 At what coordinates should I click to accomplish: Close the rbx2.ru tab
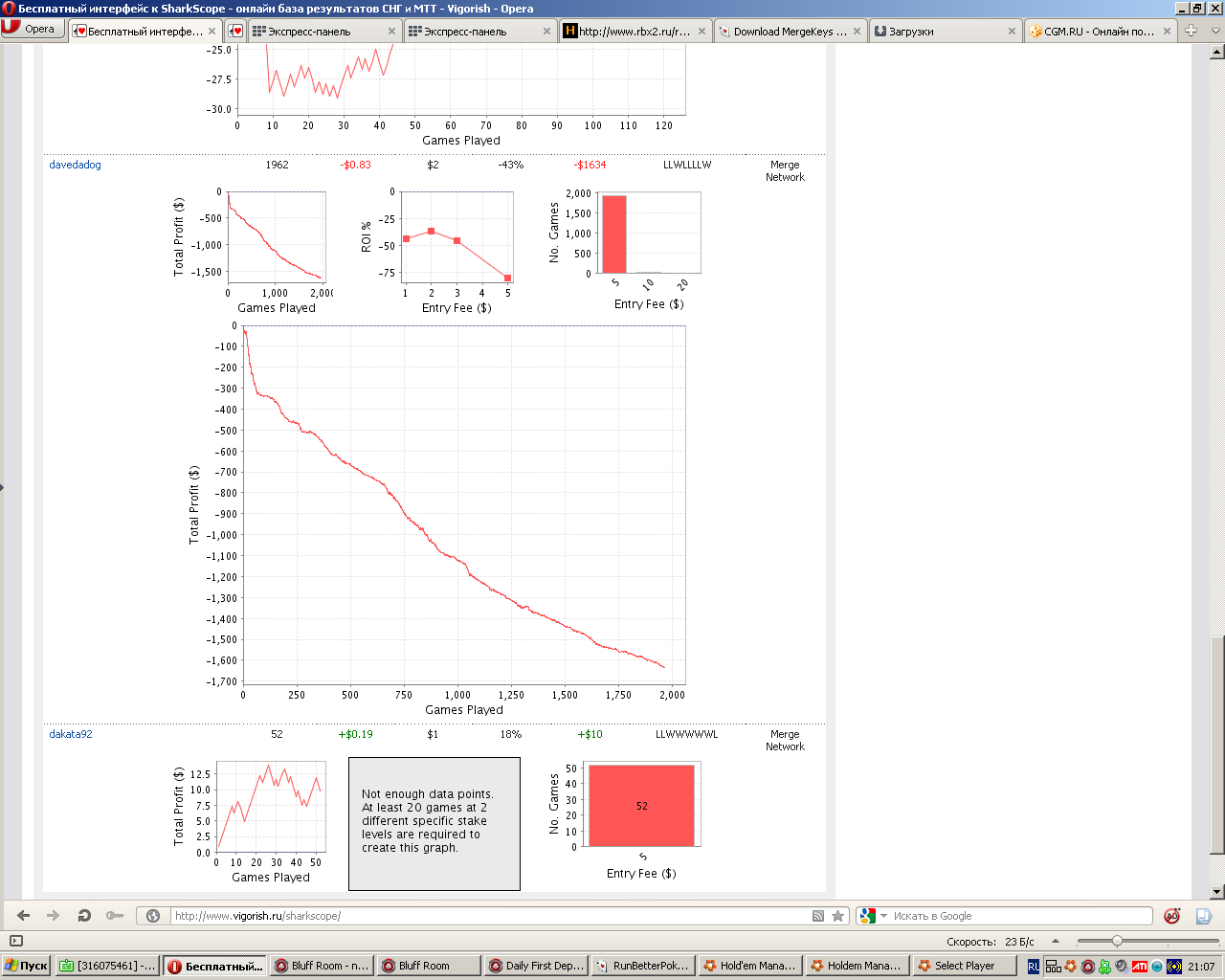coord(702,32)
